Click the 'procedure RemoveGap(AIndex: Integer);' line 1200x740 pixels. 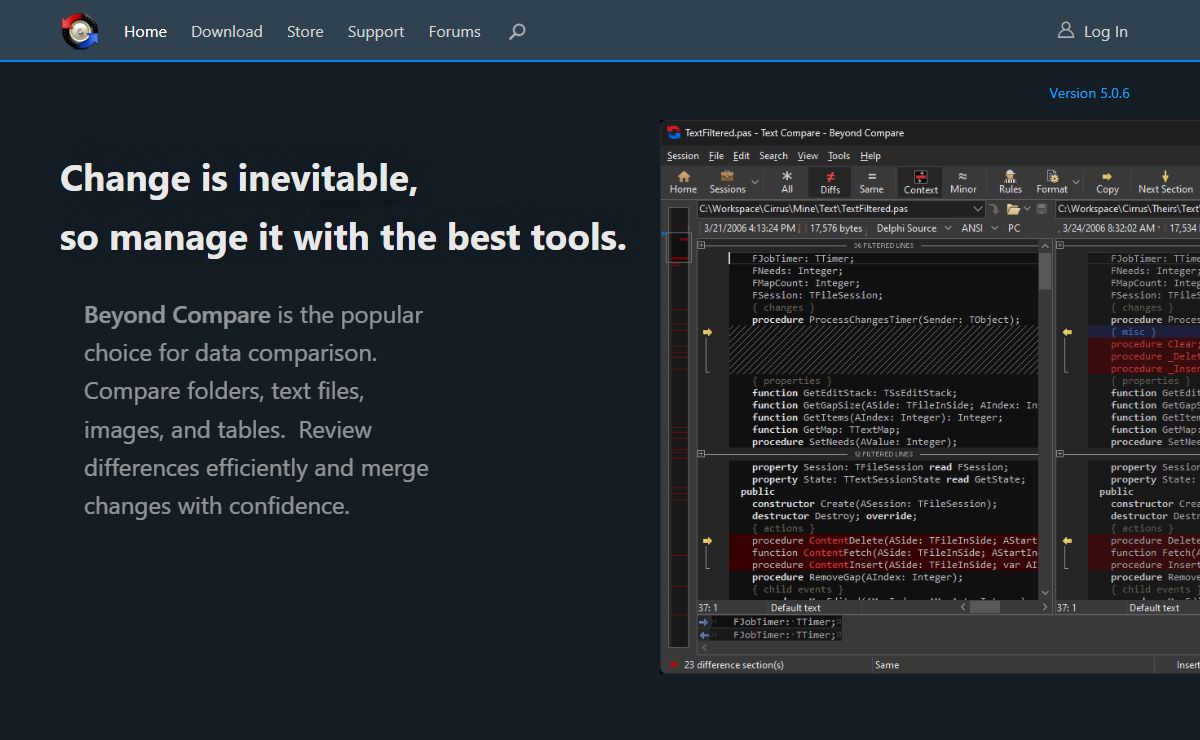[x=857, y=577]
